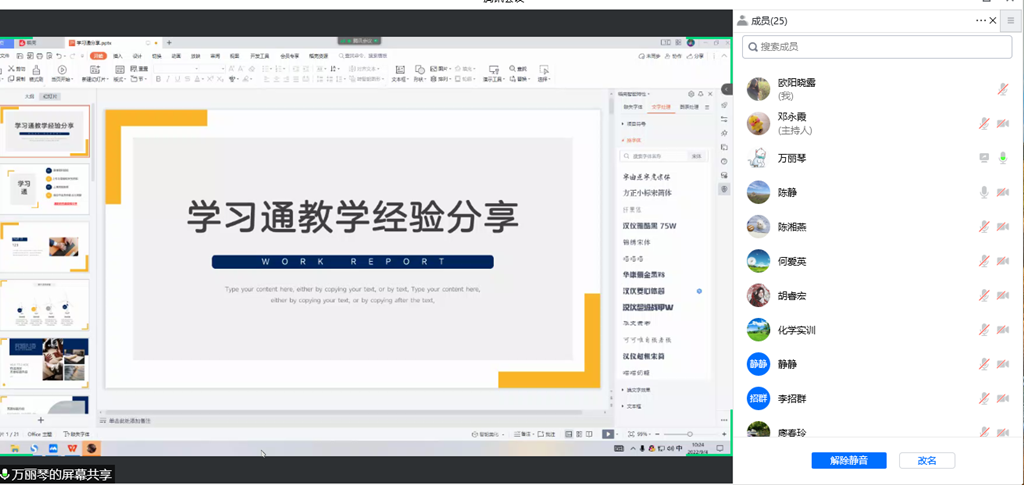Click the Cut (剪切) scissors icon
This screenshot has height=485, width=1024.
pos(11,69)
